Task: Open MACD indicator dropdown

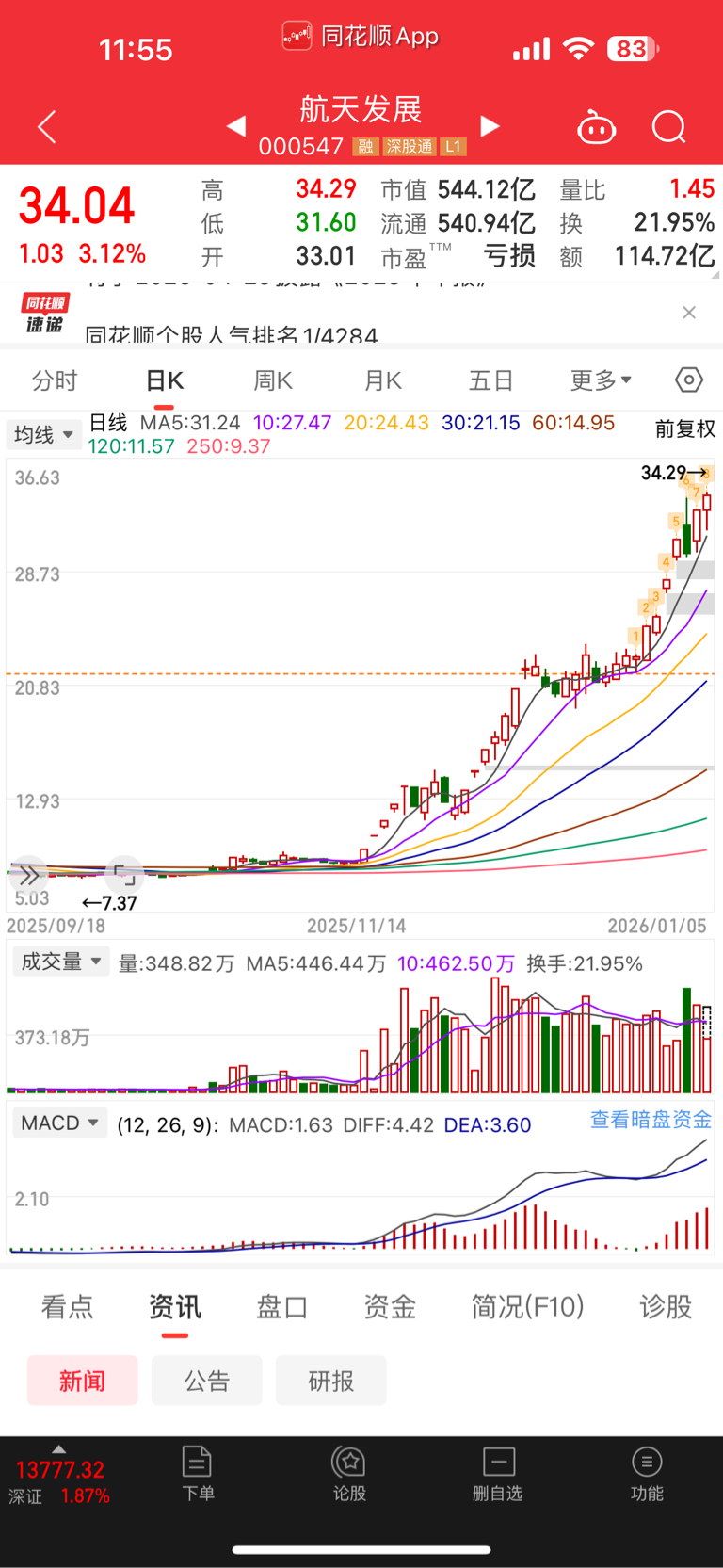Action: [60, 1123]
